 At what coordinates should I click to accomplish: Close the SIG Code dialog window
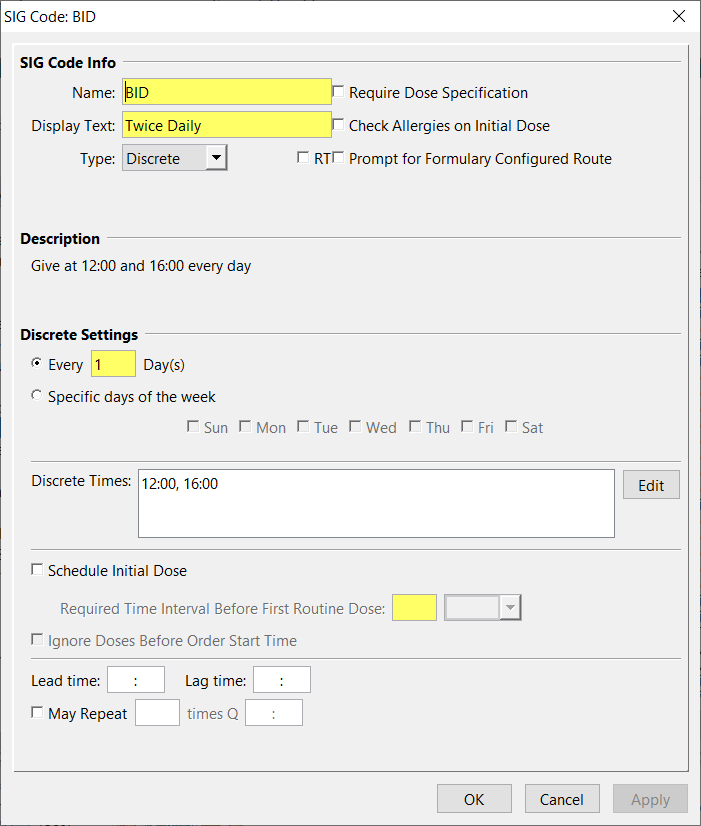pyautogui.click(x=678, y=16)
